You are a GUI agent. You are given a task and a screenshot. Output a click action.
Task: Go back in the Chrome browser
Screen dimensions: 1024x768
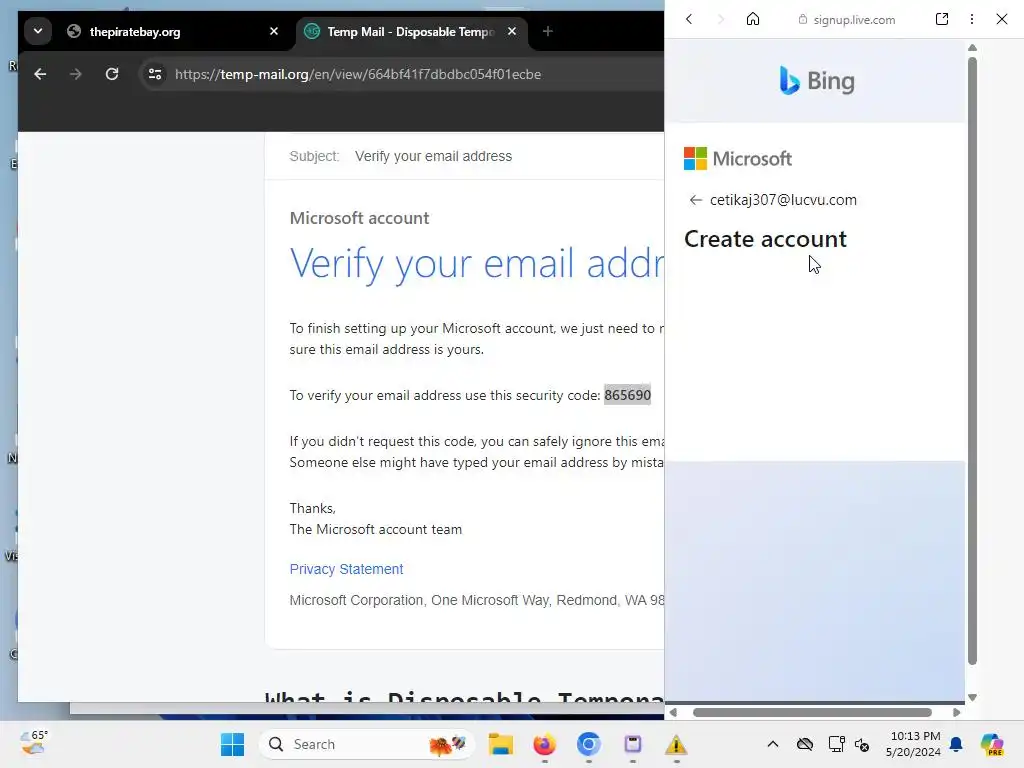point(40,74)
